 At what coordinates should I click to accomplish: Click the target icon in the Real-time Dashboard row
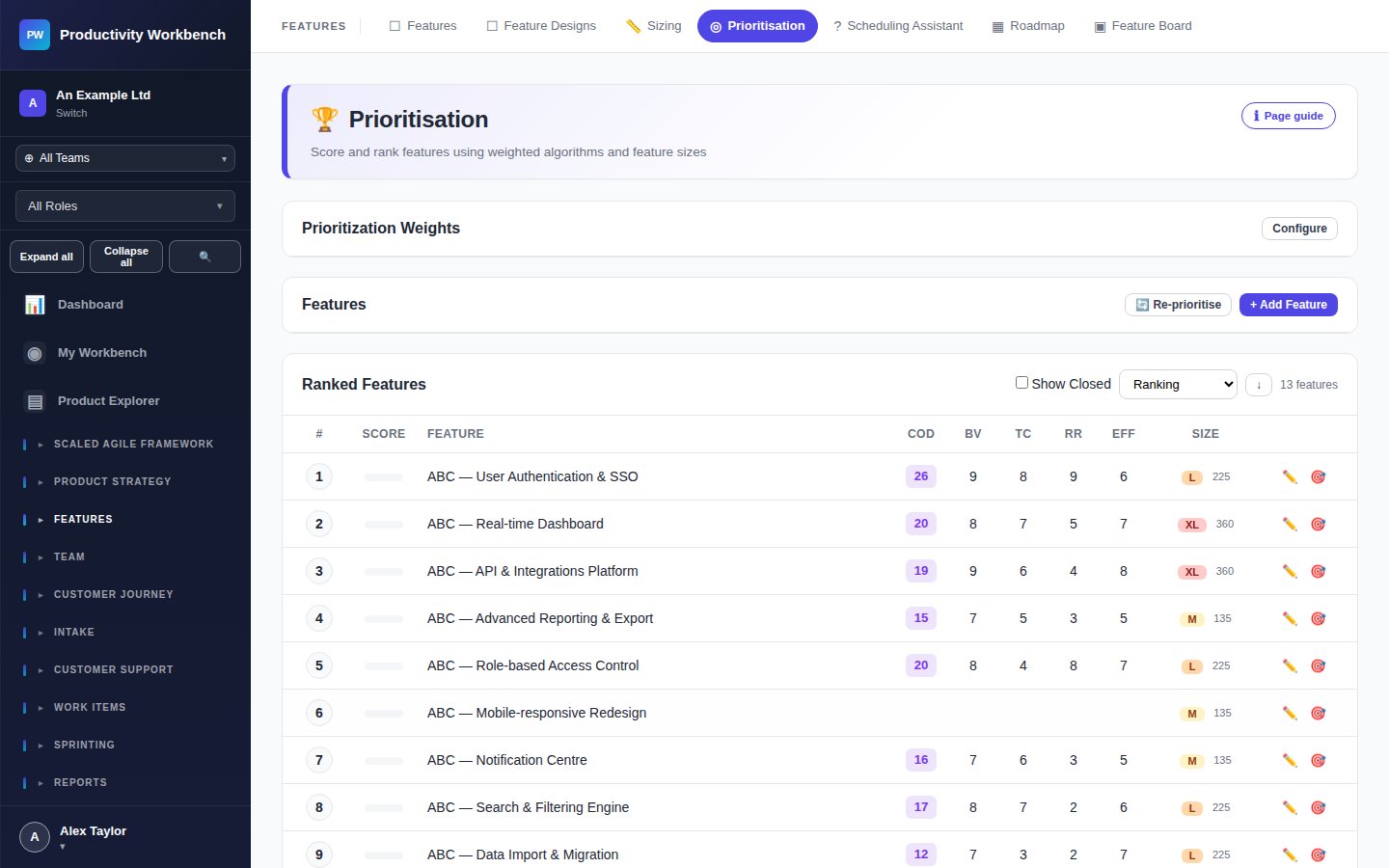(x=1319, y=524)
